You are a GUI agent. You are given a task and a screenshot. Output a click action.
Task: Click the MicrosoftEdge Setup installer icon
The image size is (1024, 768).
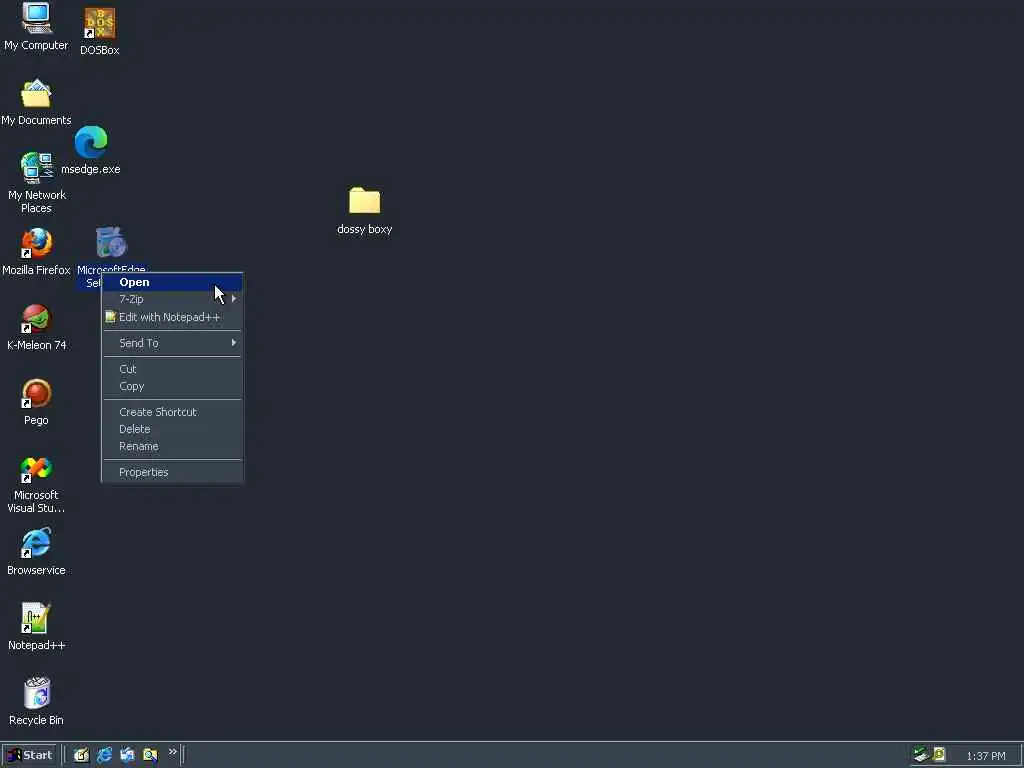point(111,242)
